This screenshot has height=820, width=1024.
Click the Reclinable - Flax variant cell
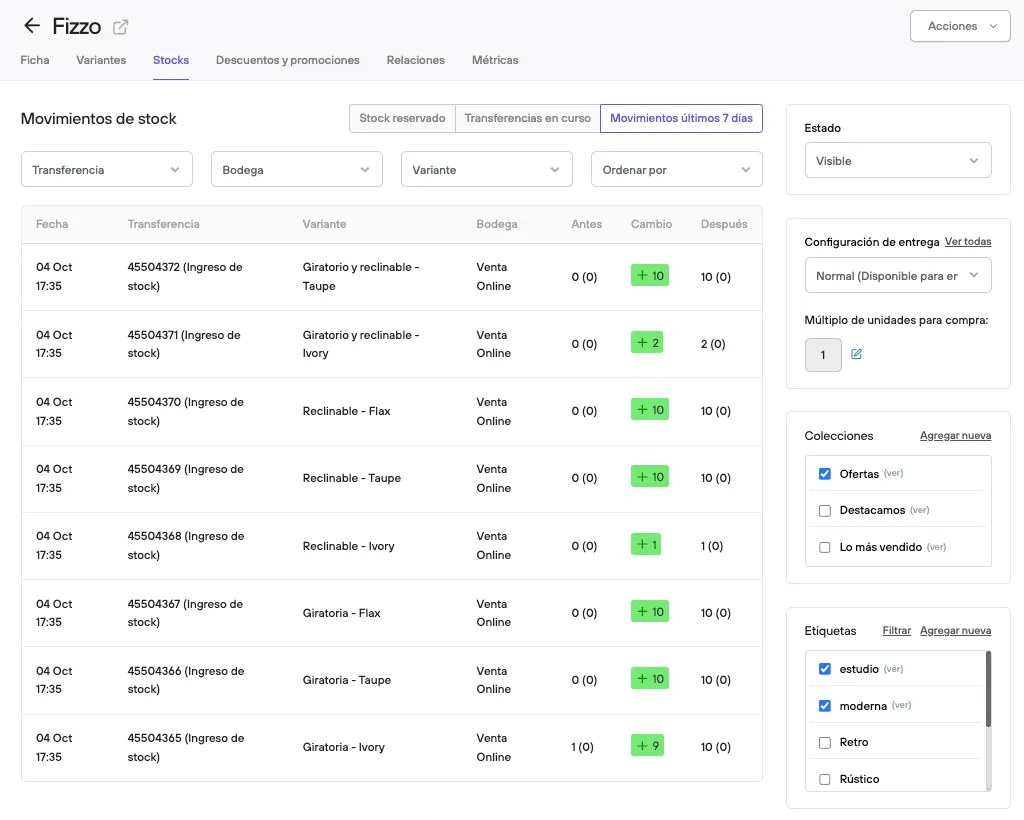[x=346, y=411]
